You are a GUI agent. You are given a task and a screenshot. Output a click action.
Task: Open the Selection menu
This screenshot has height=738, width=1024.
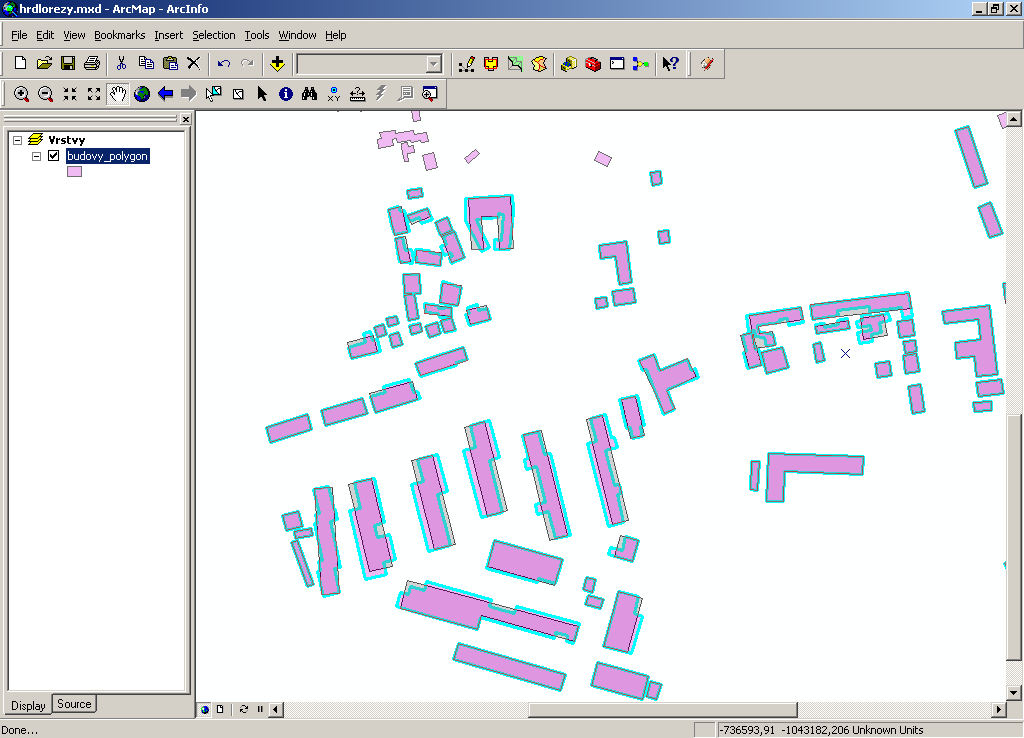(214, 35)
